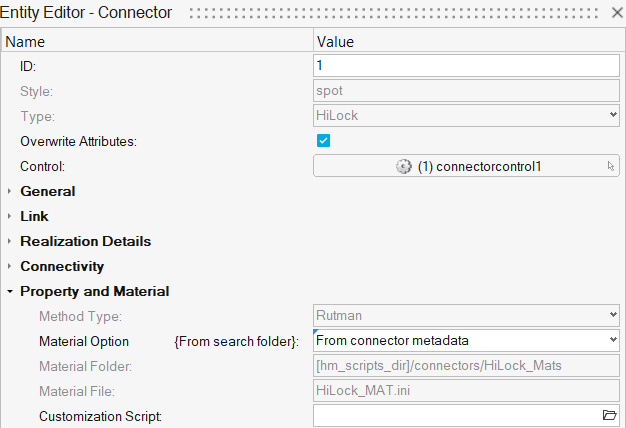This screenshot has height=428, width=626.
Task: Click the selection arrow icon in Control field
Action: [611, 167]
